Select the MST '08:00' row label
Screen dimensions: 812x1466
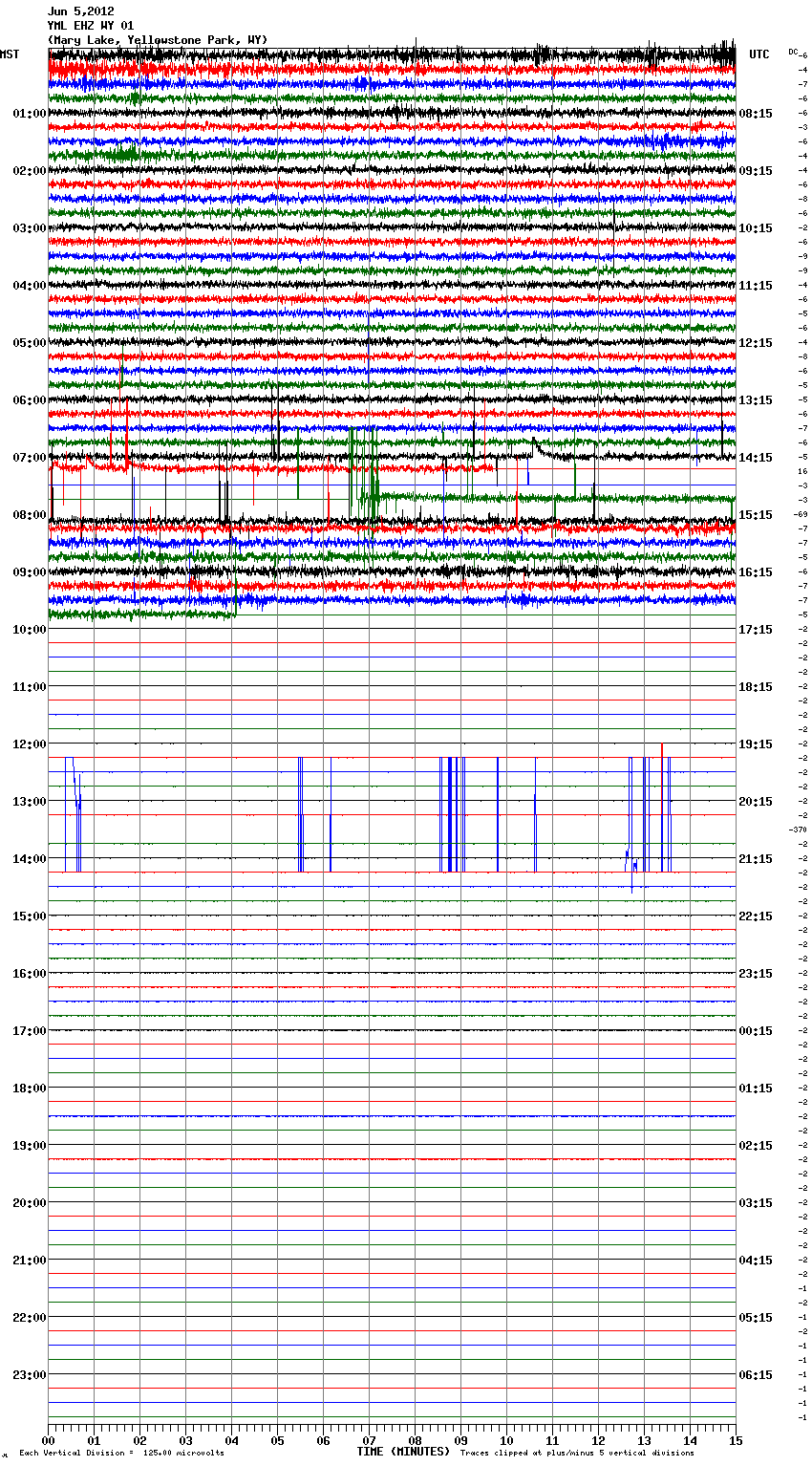(x=30, y=515)
